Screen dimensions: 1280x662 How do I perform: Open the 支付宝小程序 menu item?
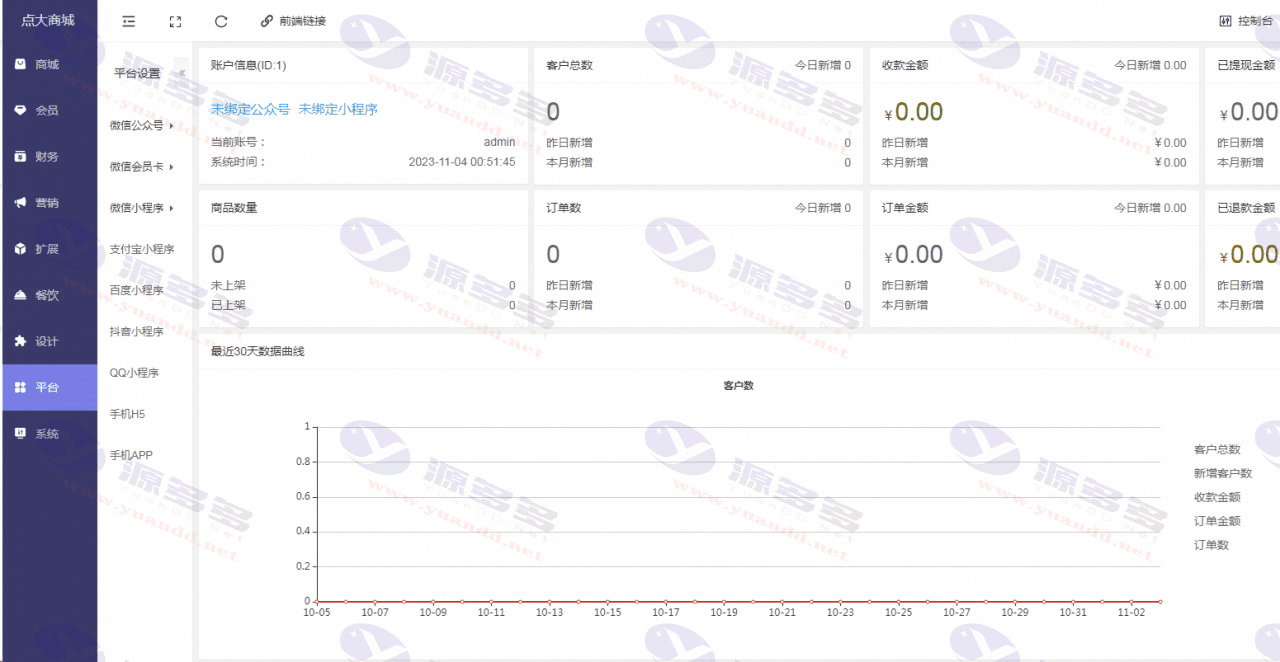142,249
